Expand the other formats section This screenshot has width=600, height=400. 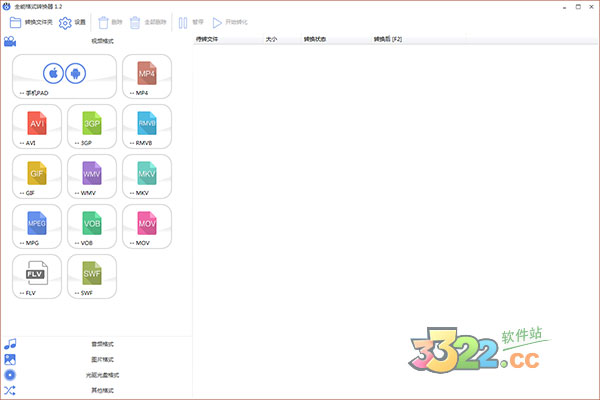click(x=96, y=390)
